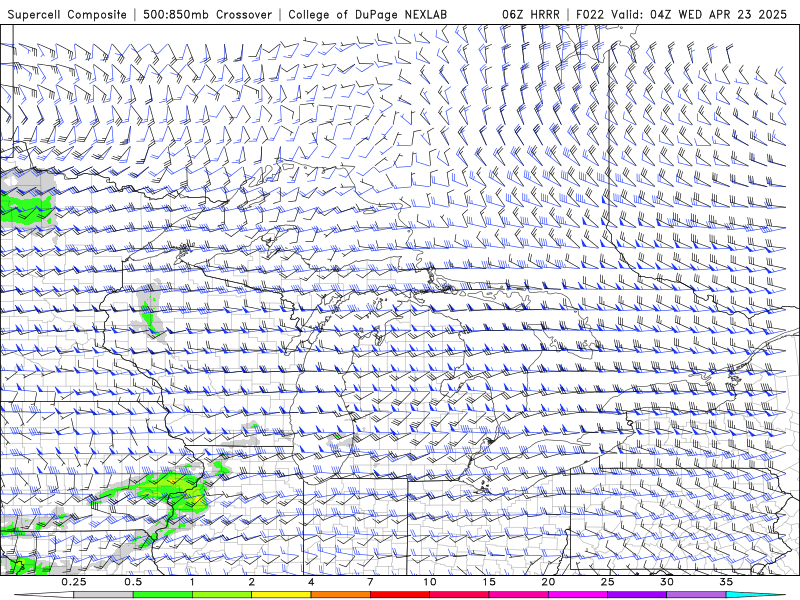
Task: Click the F022 Valid: 04Z WED APR 23 2025 text
Action: [681, 14]
